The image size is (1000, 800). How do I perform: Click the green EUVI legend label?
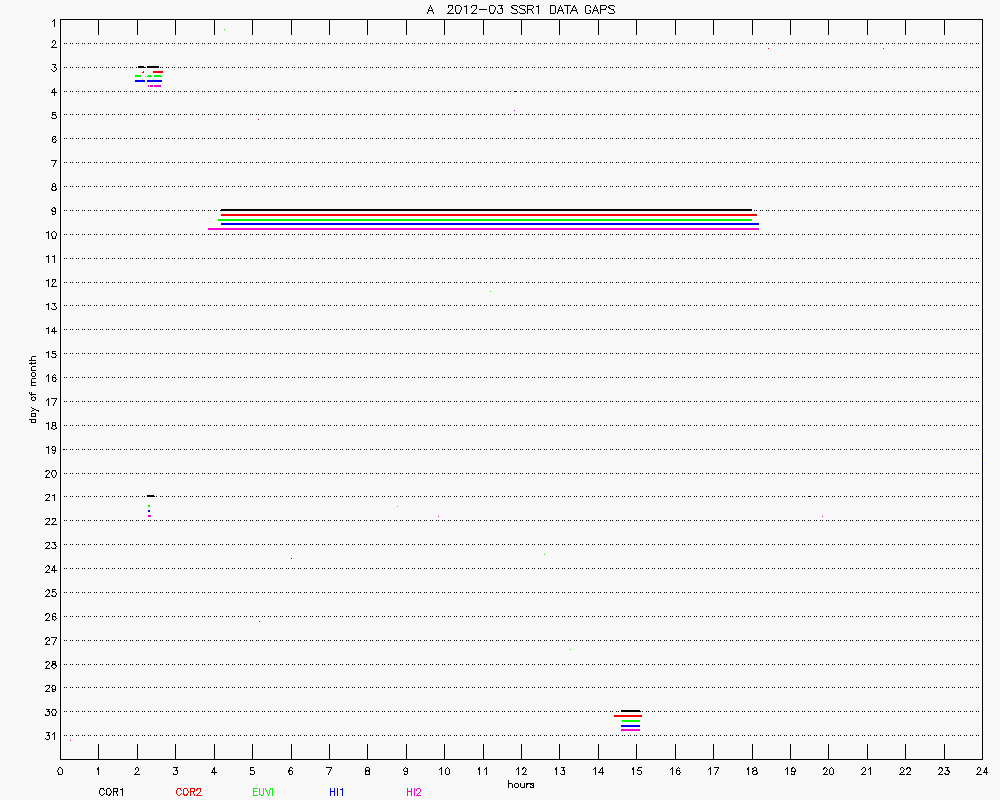point(263,792)
